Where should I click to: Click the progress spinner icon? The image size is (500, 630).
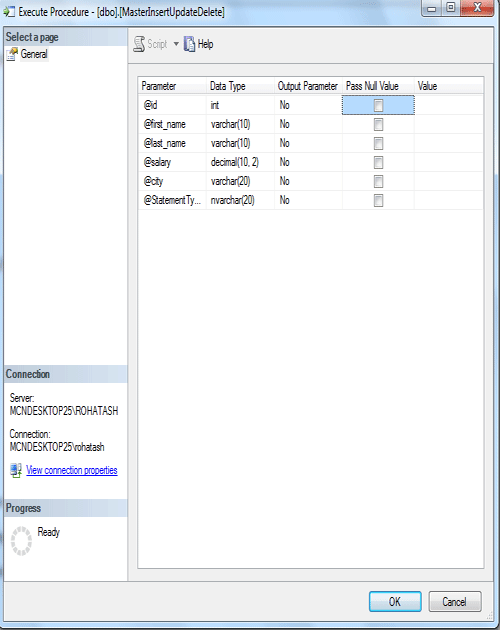(21, 541)
